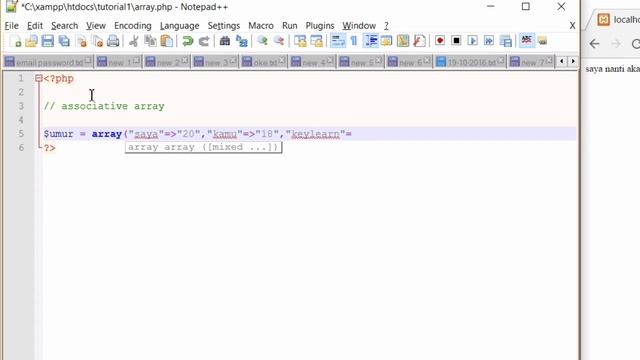Open the Run menu
The image size is (640, 360).
tap(289, 26)
